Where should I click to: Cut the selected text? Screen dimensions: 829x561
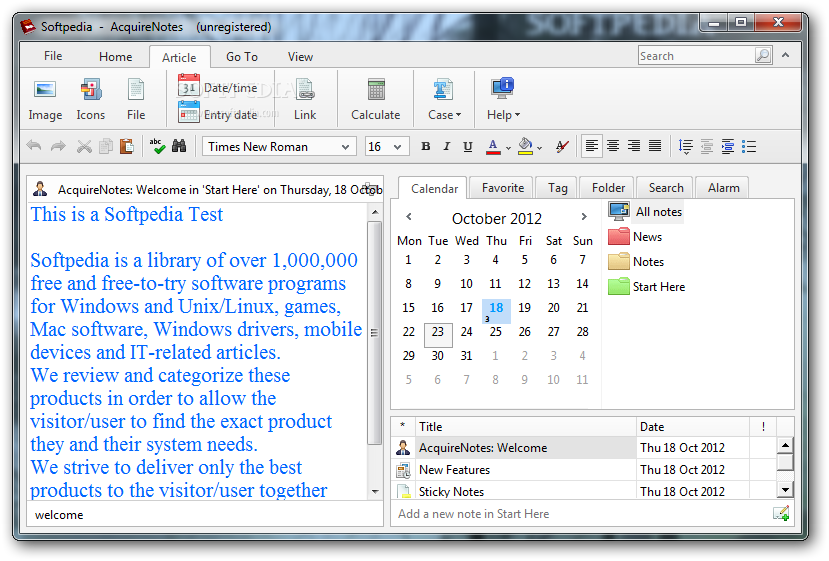[x=84, y=146]
